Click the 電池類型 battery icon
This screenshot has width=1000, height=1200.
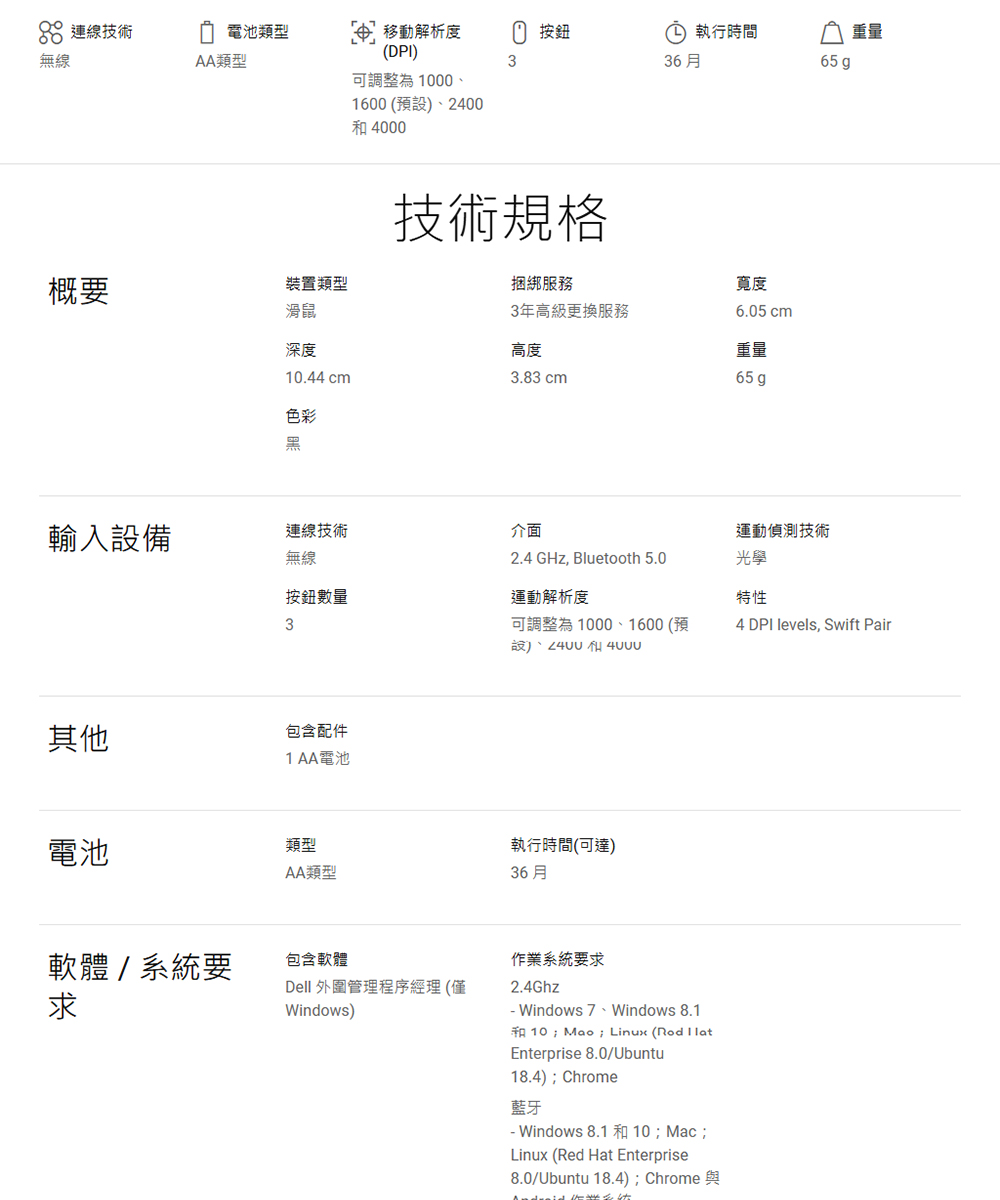pyautogui.click(x=207, y=33)
